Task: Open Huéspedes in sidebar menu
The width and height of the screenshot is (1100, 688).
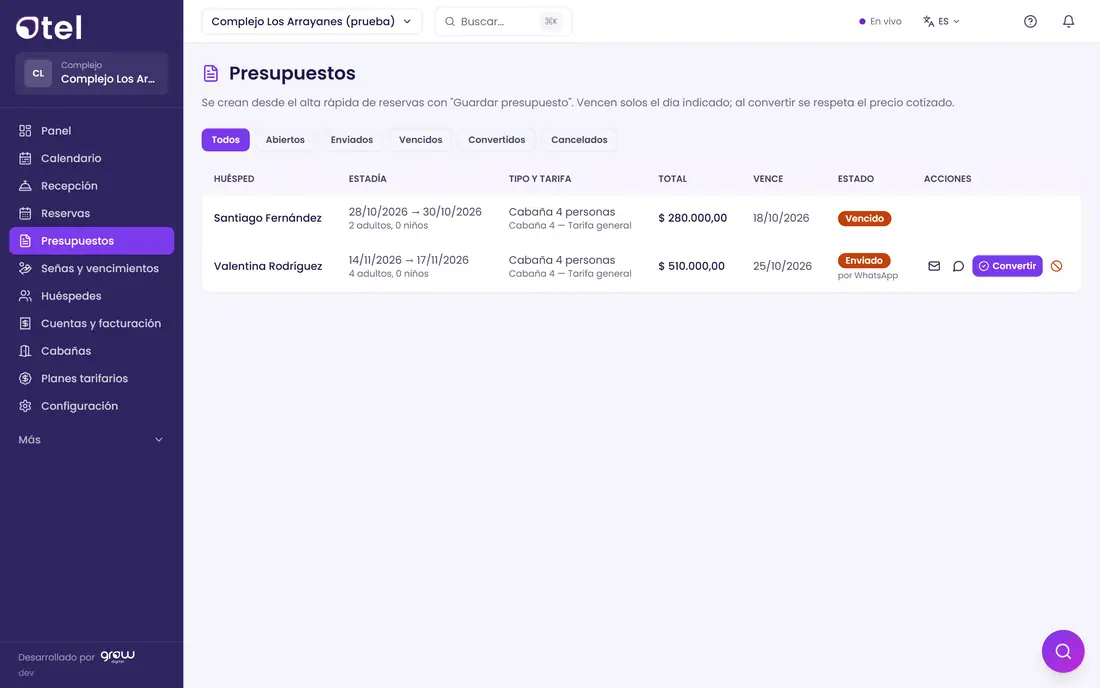Action: pyautogui.click(x=91, y=296)
